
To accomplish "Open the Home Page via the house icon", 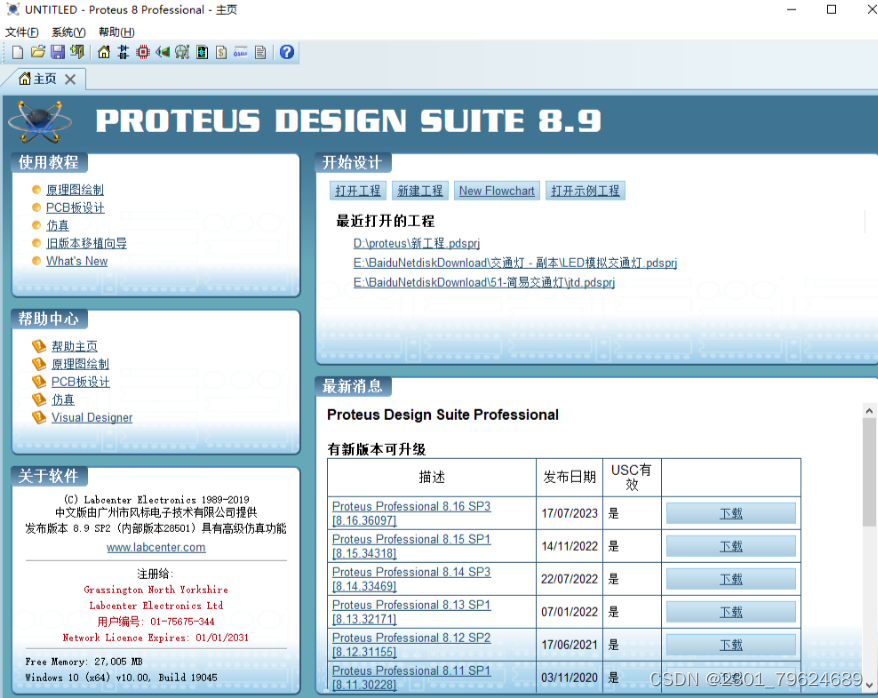I will 103,52.
